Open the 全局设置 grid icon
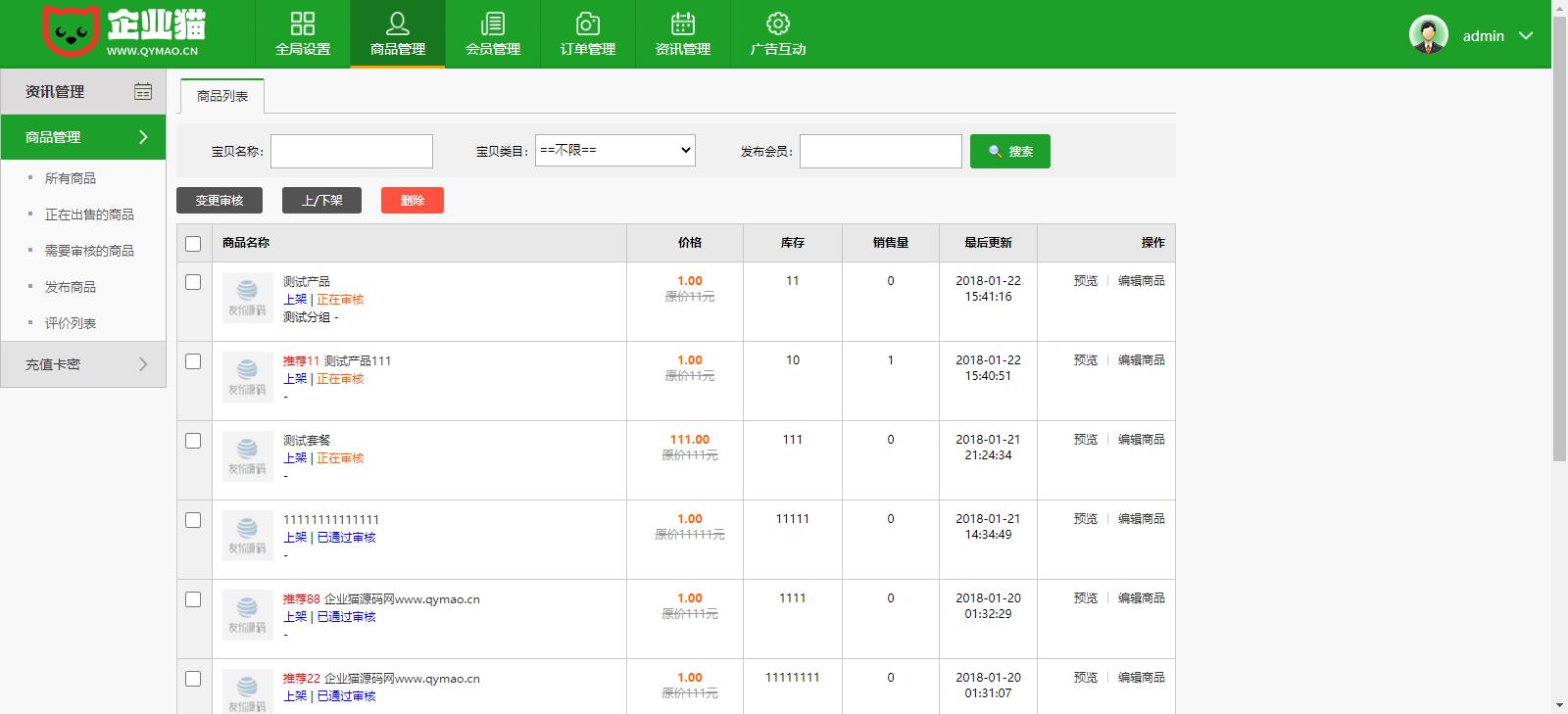The width and height of the screenshot is (1568, 714). [x=303, y=24]
